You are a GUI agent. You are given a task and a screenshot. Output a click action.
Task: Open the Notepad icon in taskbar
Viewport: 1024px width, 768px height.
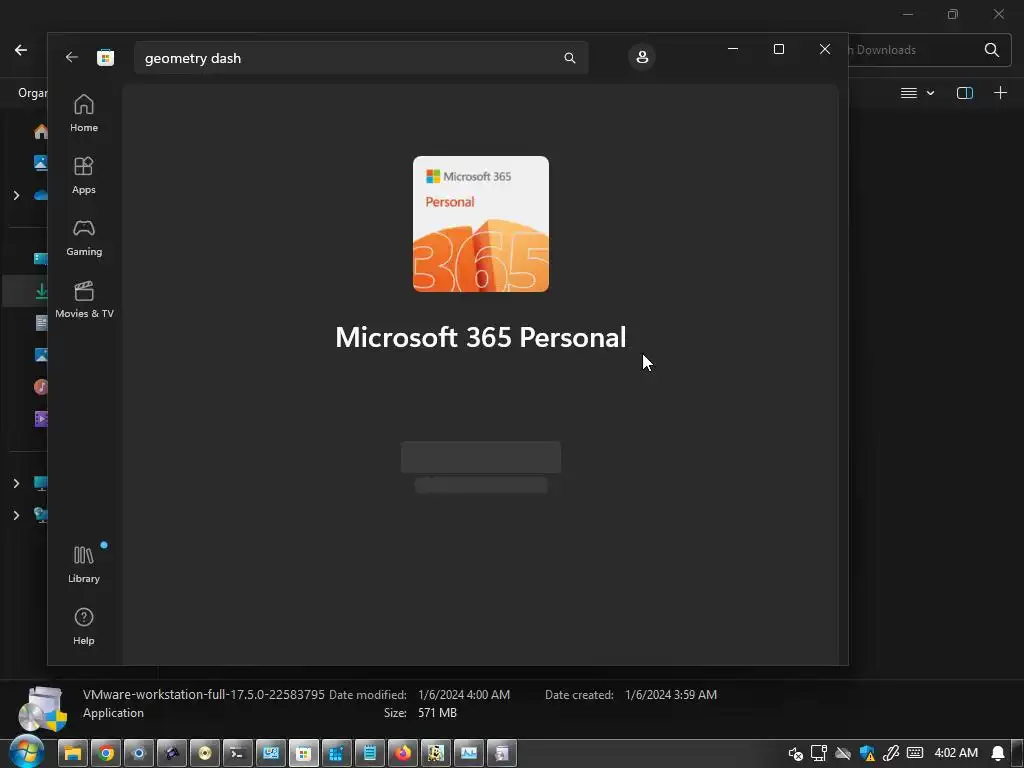(x=370, y=753)
